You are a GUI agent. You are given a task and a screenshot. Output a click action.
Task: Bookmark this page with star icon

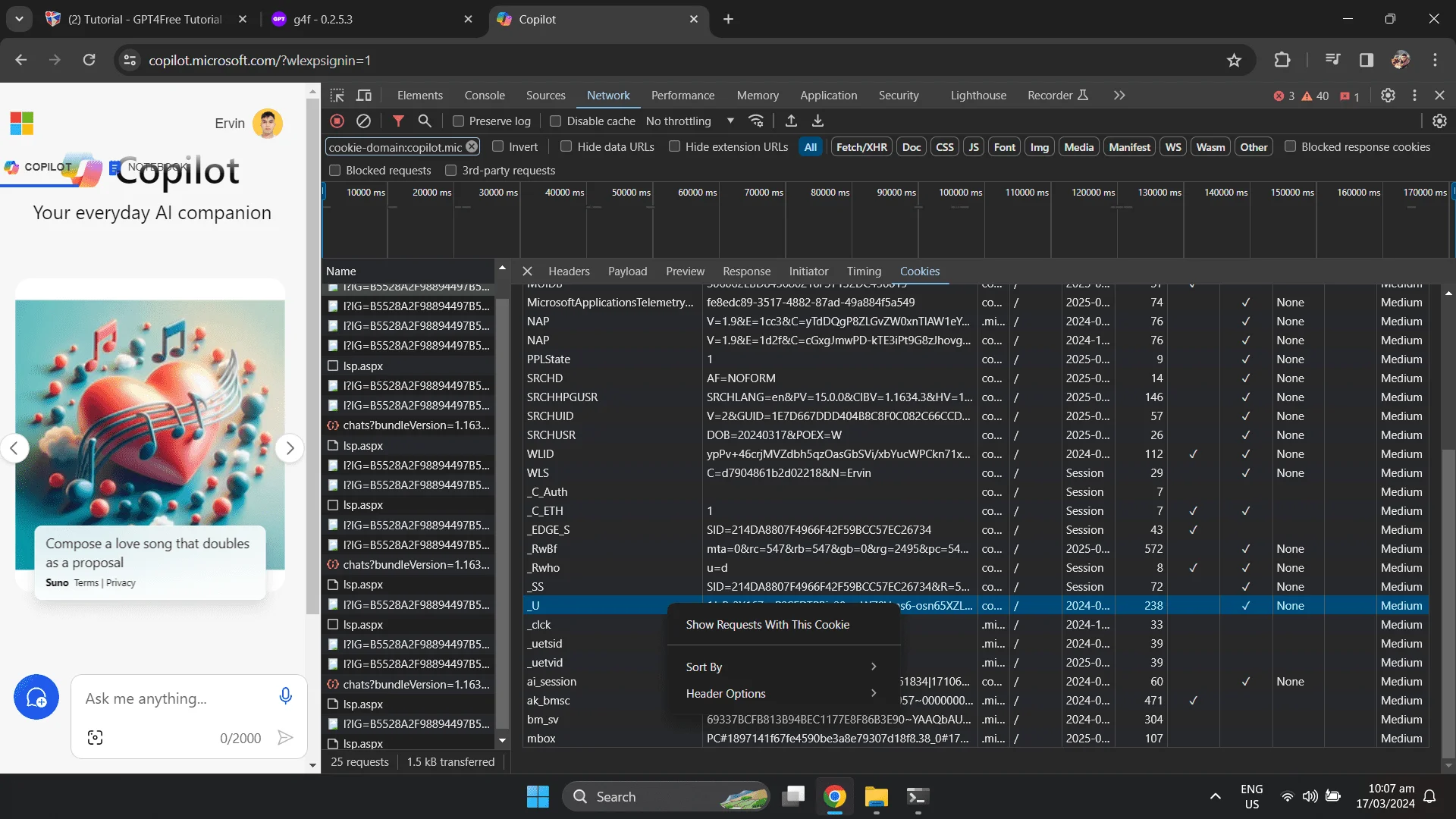1234,60
